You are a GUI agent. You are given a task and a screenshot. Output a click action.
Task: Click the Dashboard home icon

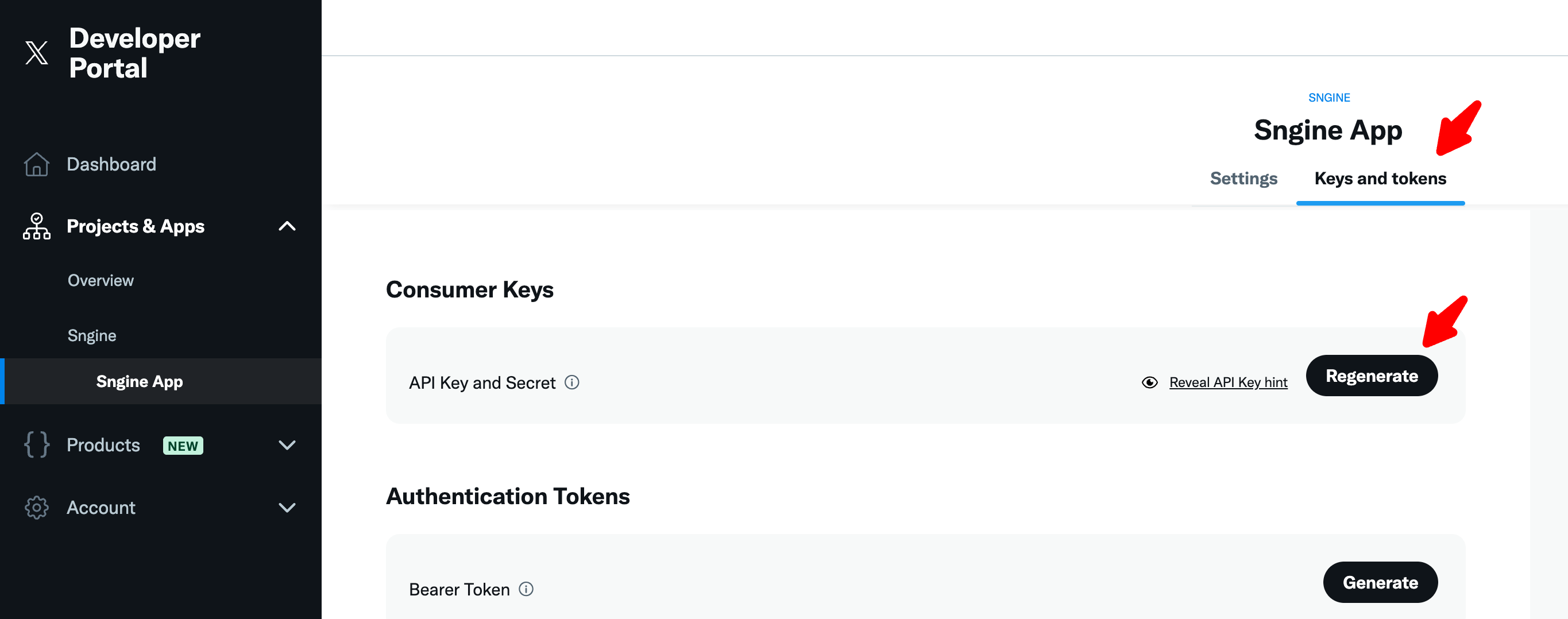click(37, 164)
